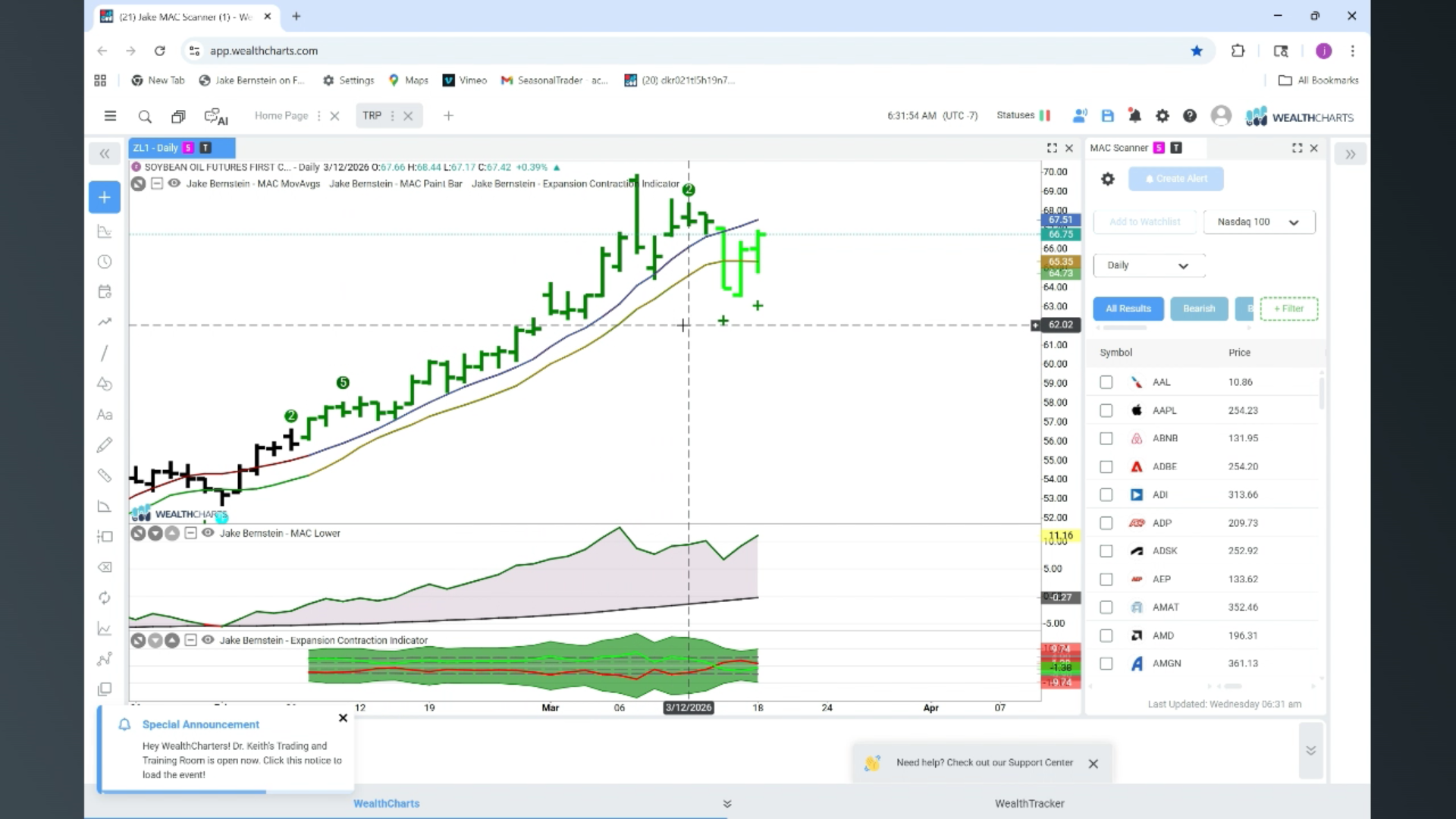The image size is (1456, 819).
Task: Dismiss the Special Announcement notification
Action: tap(343, 718)
